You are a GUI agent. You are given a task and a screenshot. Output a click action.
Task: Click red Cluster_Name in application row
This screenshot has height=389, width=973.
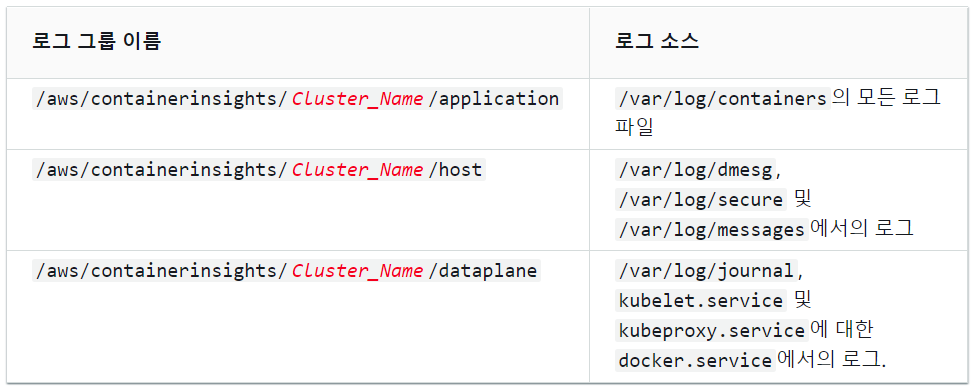tap(357, 99)
